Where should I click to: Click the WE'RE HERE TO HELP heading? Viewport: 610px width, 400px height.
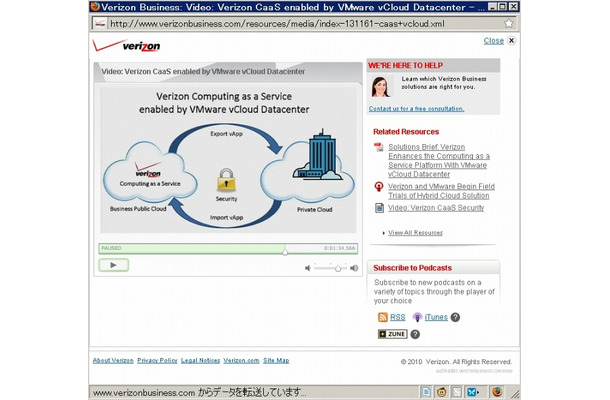(405, 65)
